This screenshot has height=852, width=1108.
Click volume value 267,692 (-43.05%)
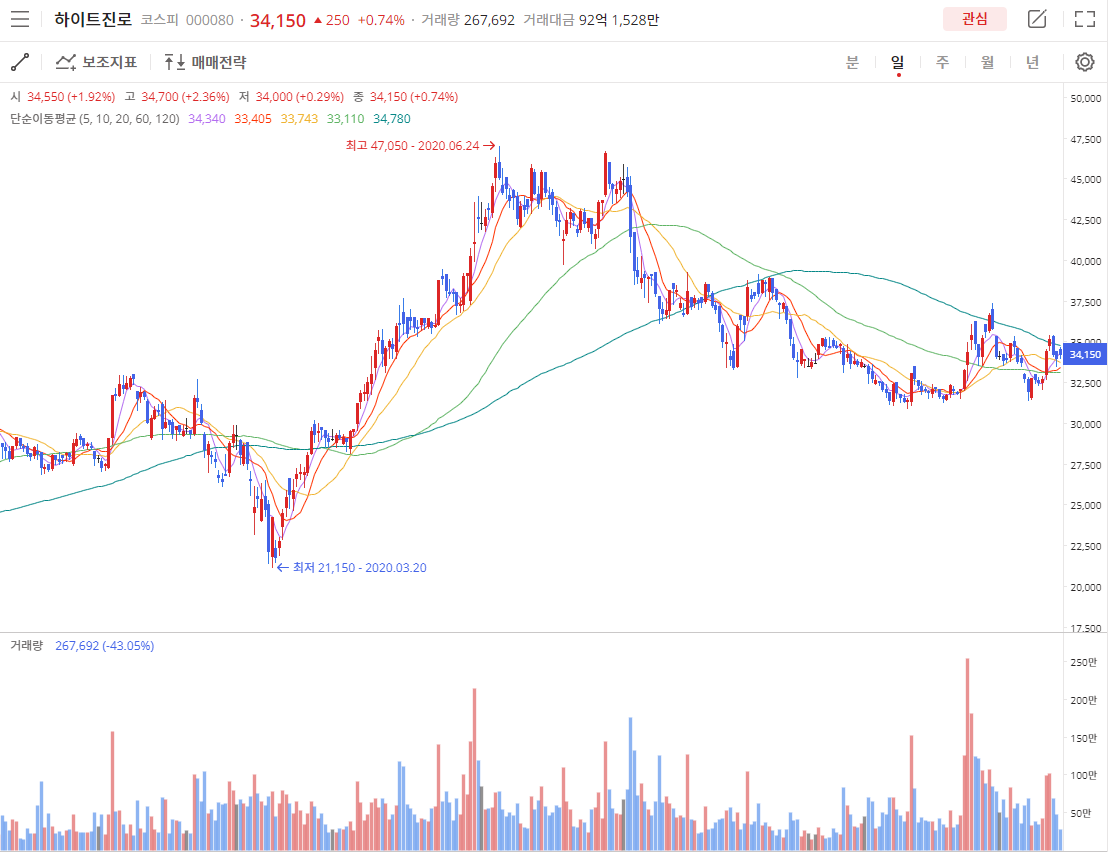105,646
